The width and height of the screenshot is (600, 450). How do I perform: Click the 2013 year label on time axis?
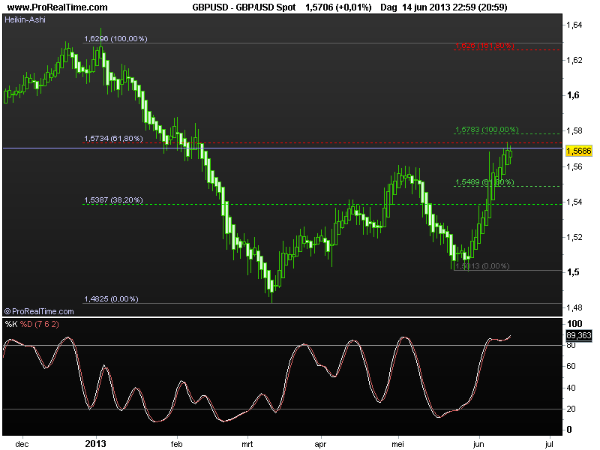click(x=96, y=443)
